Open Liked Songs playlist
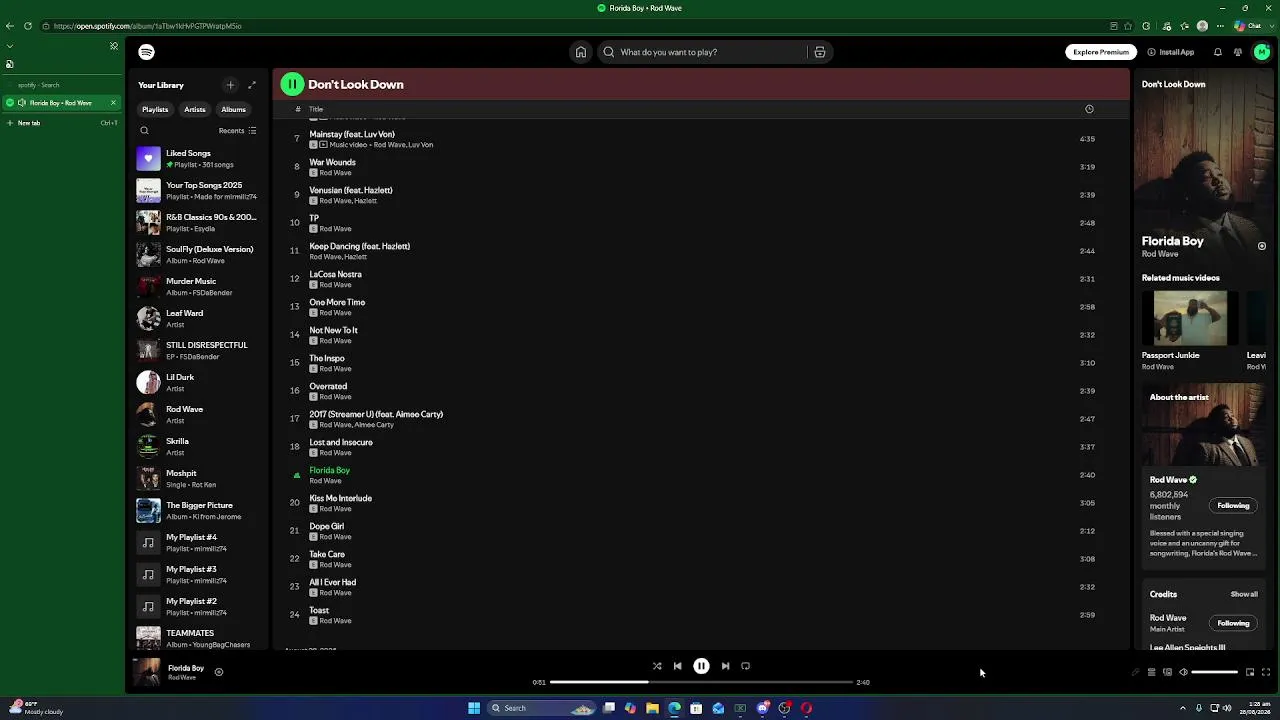Screen dimensions: 1280x720 (x=197, y=158)
